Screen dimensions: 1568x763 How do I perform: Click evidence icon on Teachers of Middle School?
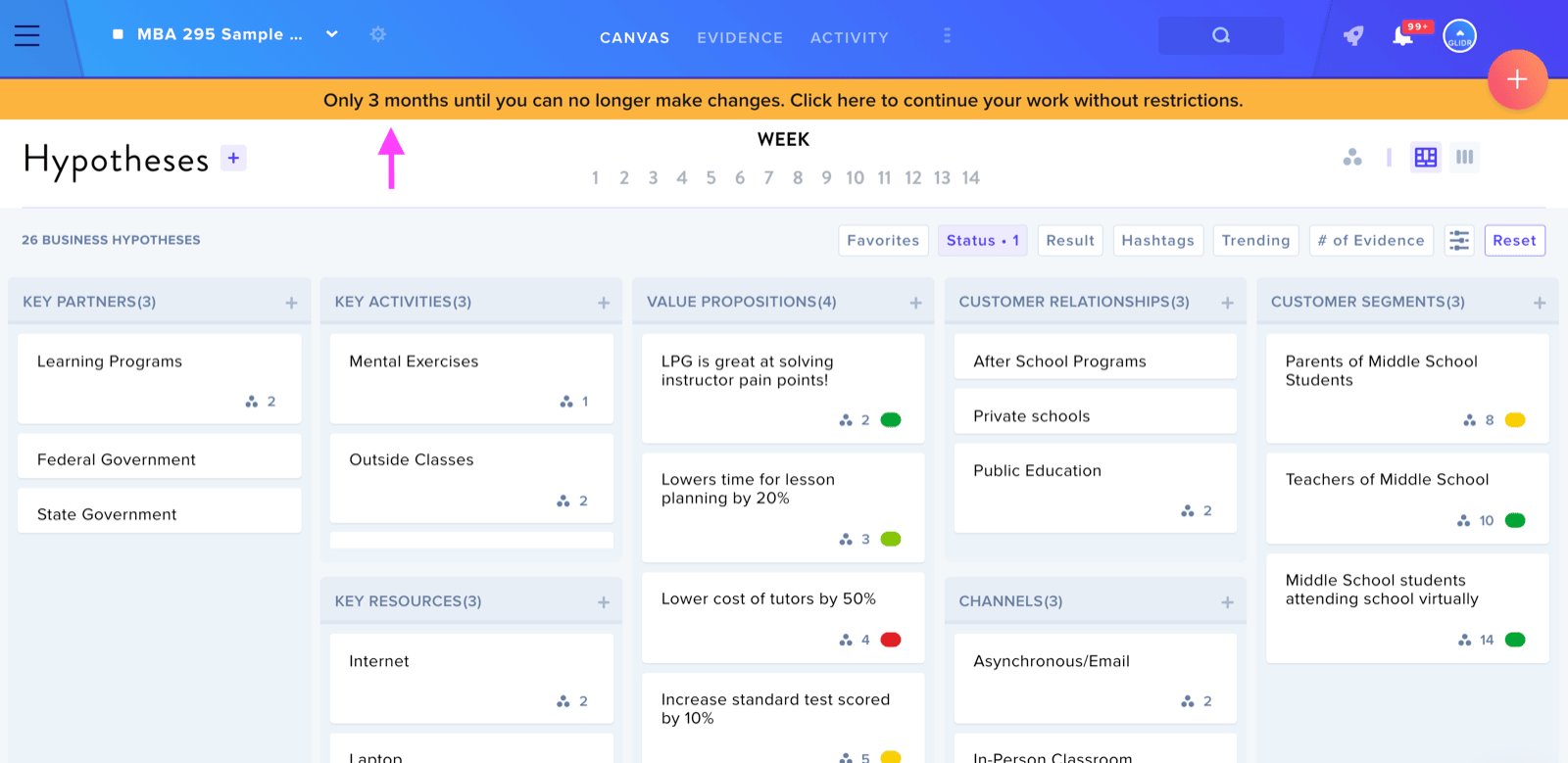pos(1464,520)
